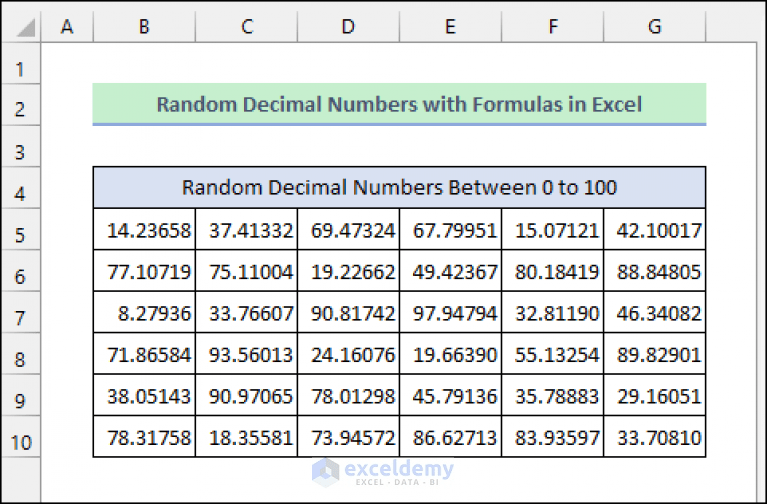Screen dimensions: 767x504
Task: Select cell containing 32.81190
Action: [x=553, y=313]
